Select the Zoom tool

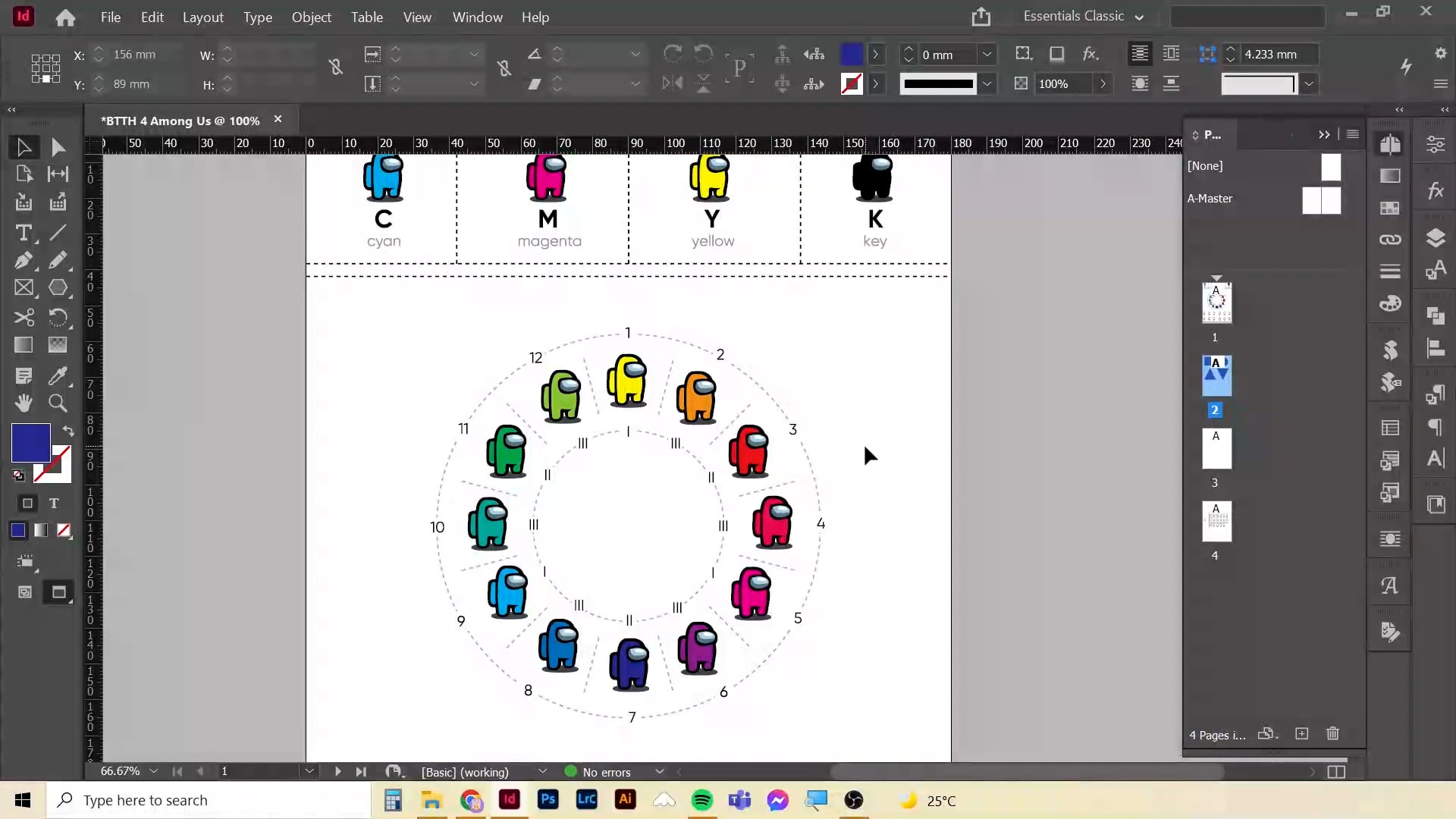pos(58,403)
